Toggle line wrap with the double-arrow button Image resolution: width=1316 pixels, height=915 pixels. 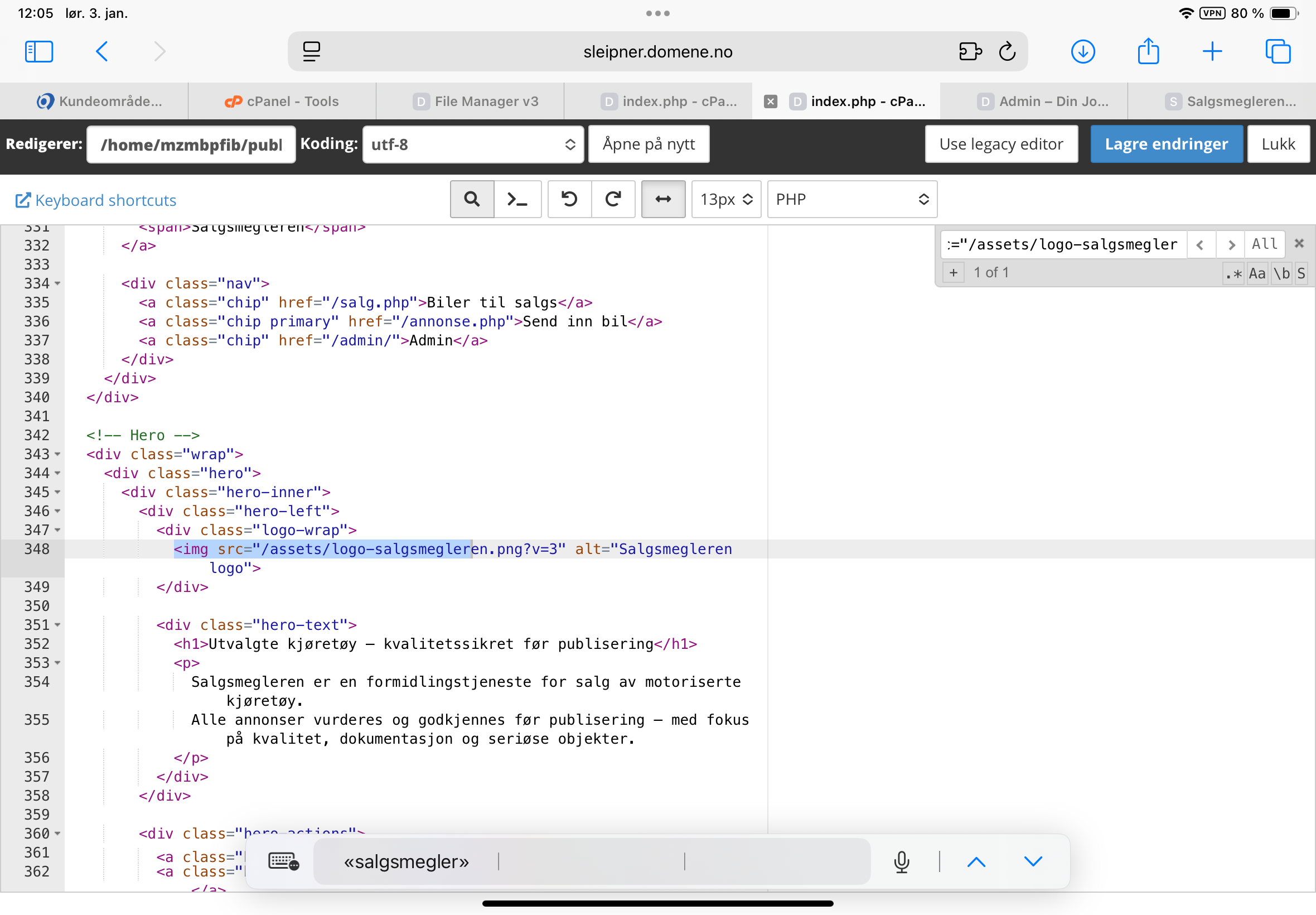[663, 199]
